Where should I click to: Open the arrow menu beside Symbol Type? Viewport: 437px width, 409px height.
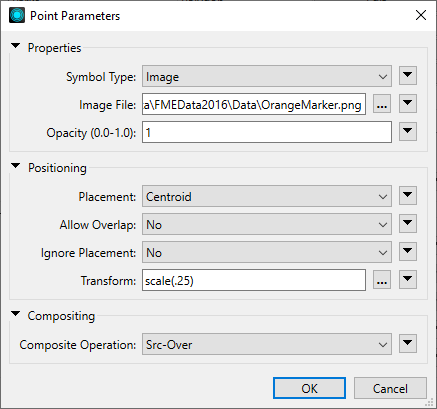click(408, 76)
